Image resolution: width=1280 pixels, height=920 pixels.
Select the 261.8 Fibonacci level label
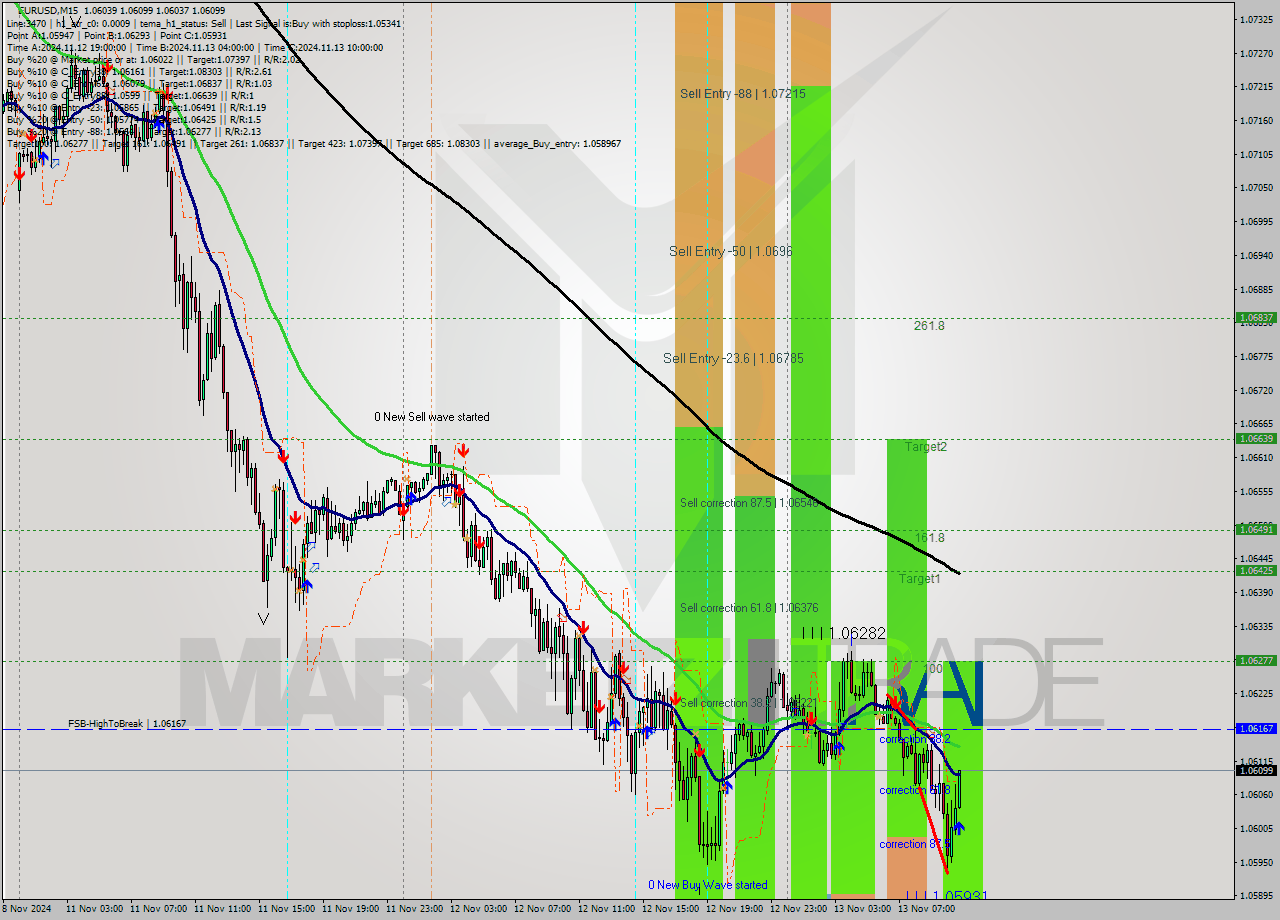(x=929, y=326)
